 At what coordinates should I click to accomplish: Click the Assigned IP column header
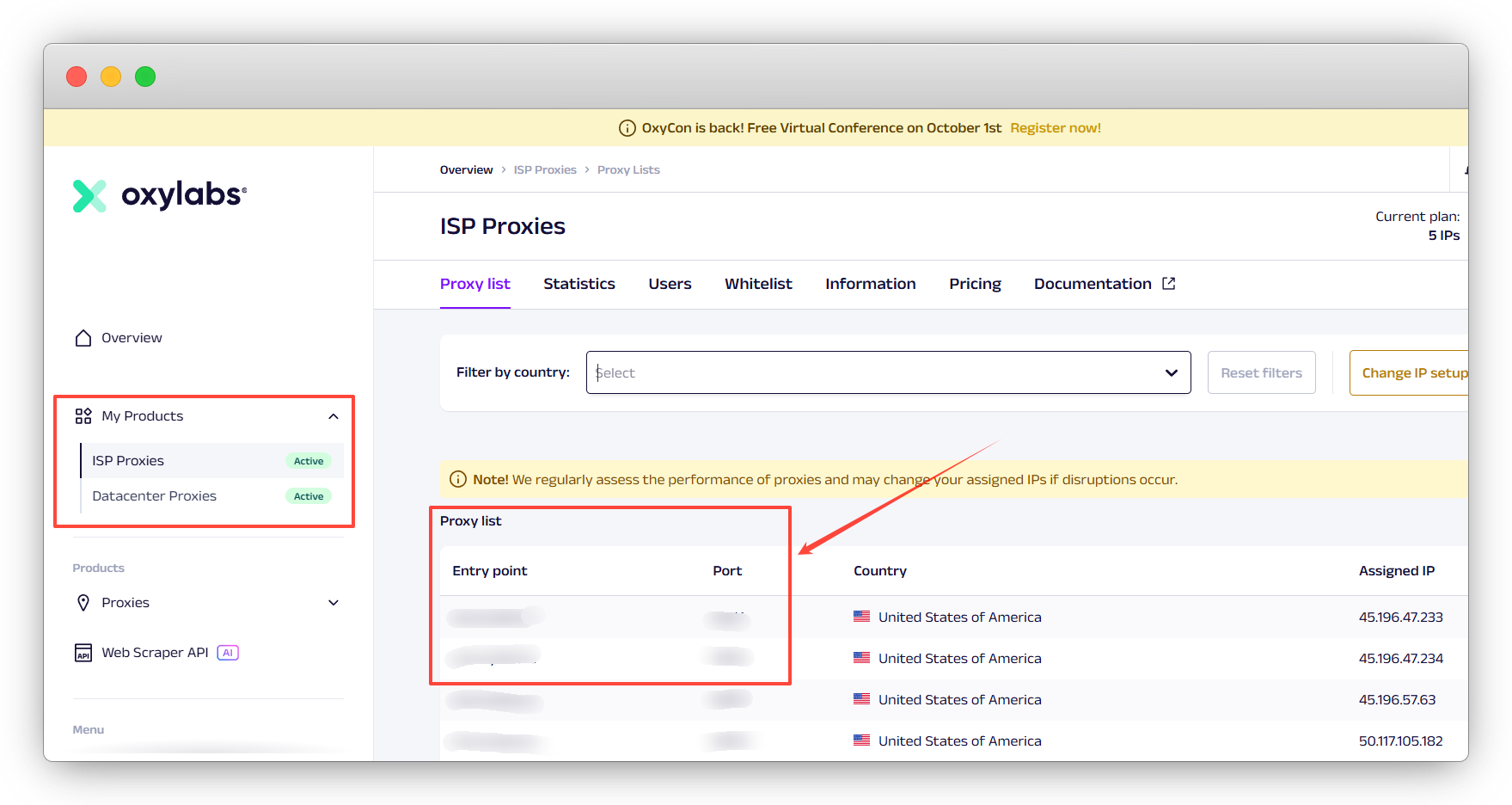click(1397, 571)
